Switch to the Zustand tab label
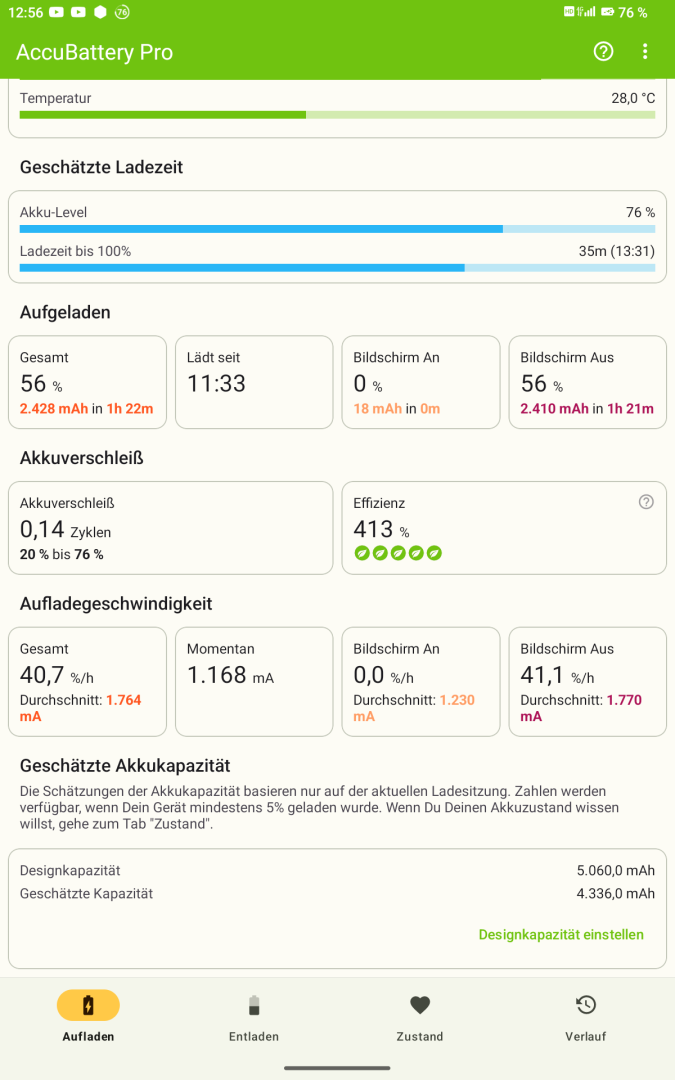This screenshot has width=675, height=1080. click(x=420, y=1037)
